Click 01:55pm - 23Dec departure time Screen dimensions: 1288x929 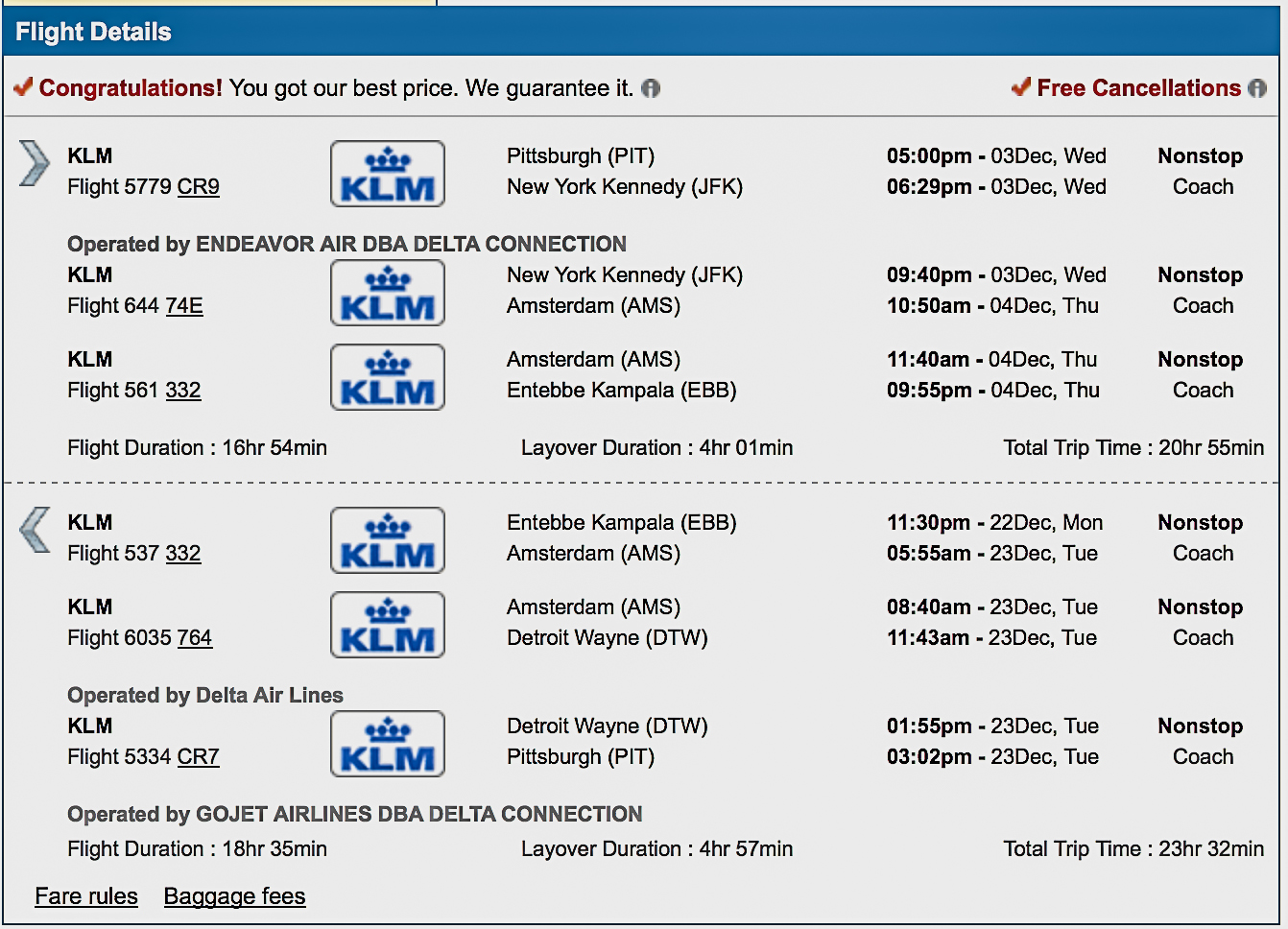tap(992, 727)
